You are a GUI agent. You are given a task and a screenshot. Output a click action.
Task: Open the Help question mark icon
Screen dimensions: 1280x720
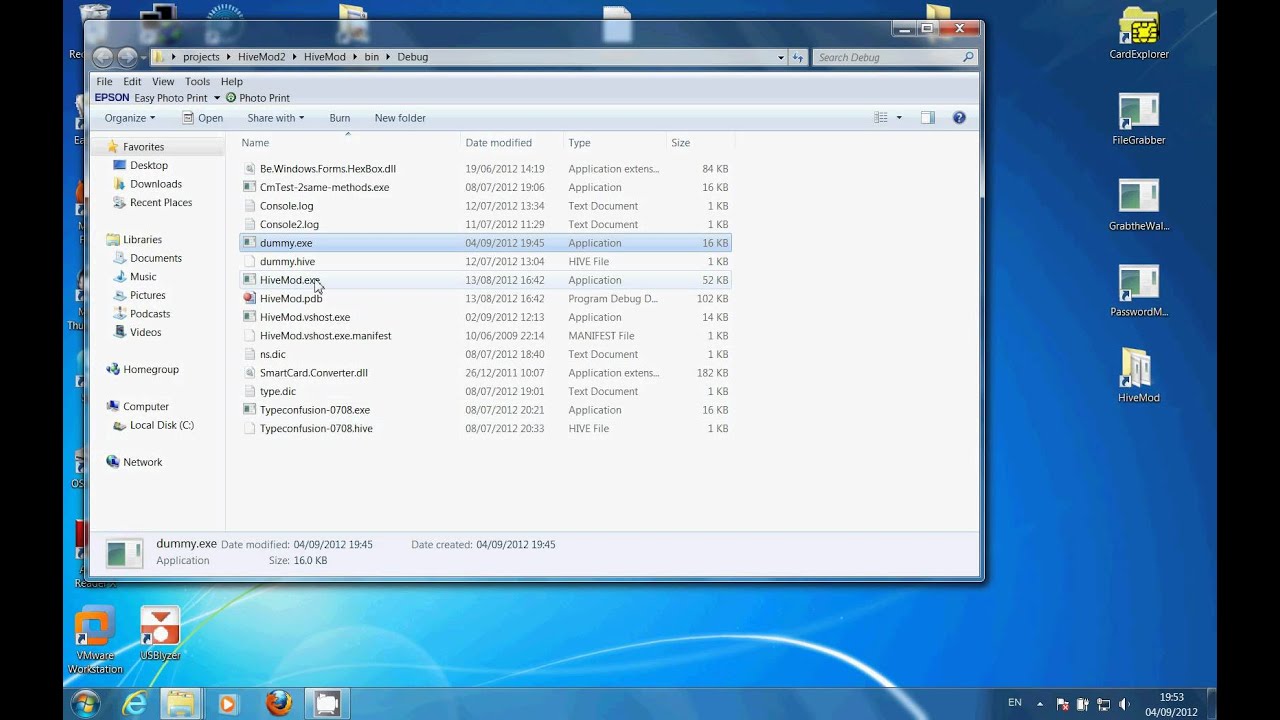pyautogui.click(x=959, y=118)
